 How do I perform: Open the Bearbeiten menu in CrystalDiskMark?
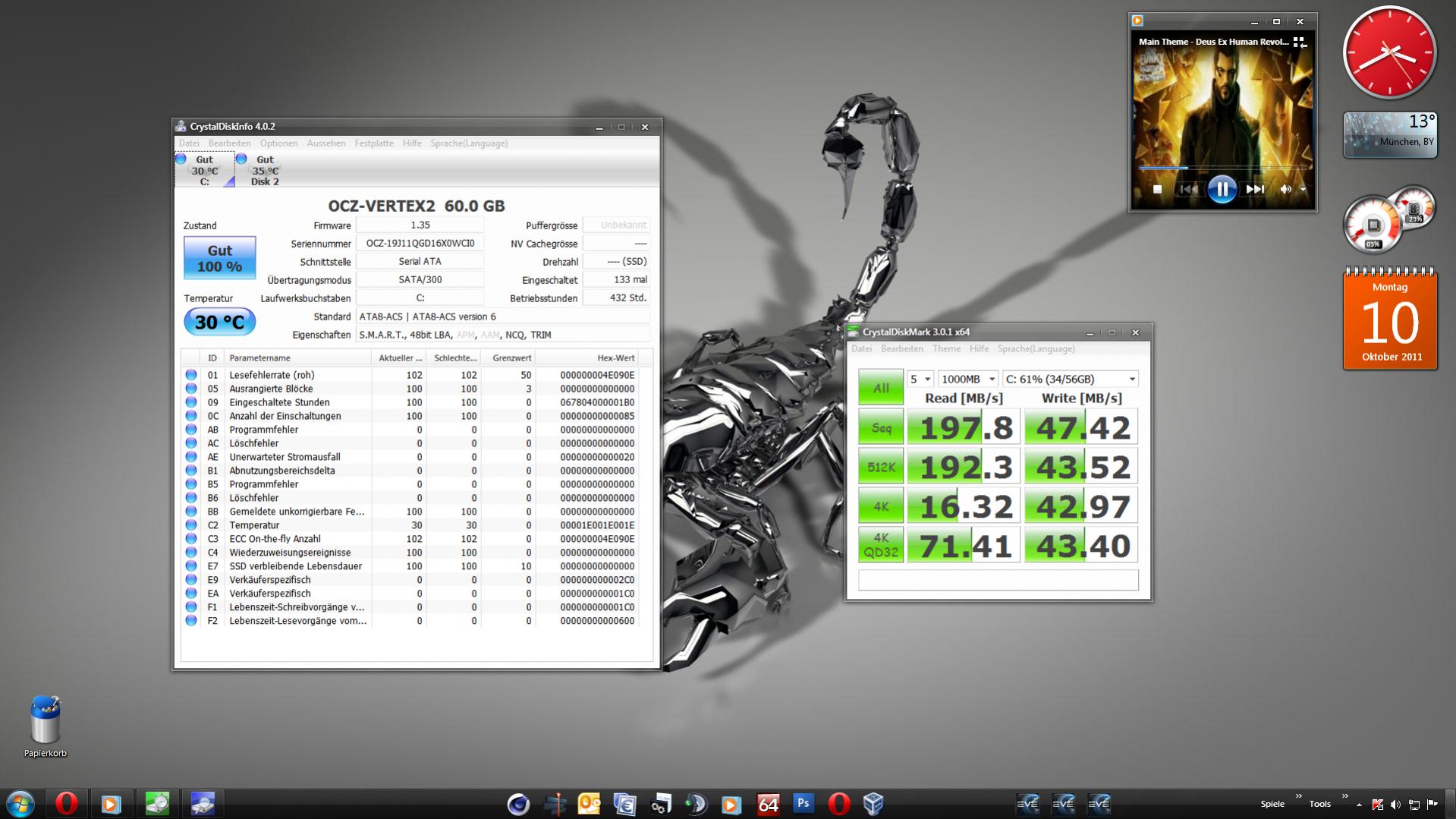point(902,348)
